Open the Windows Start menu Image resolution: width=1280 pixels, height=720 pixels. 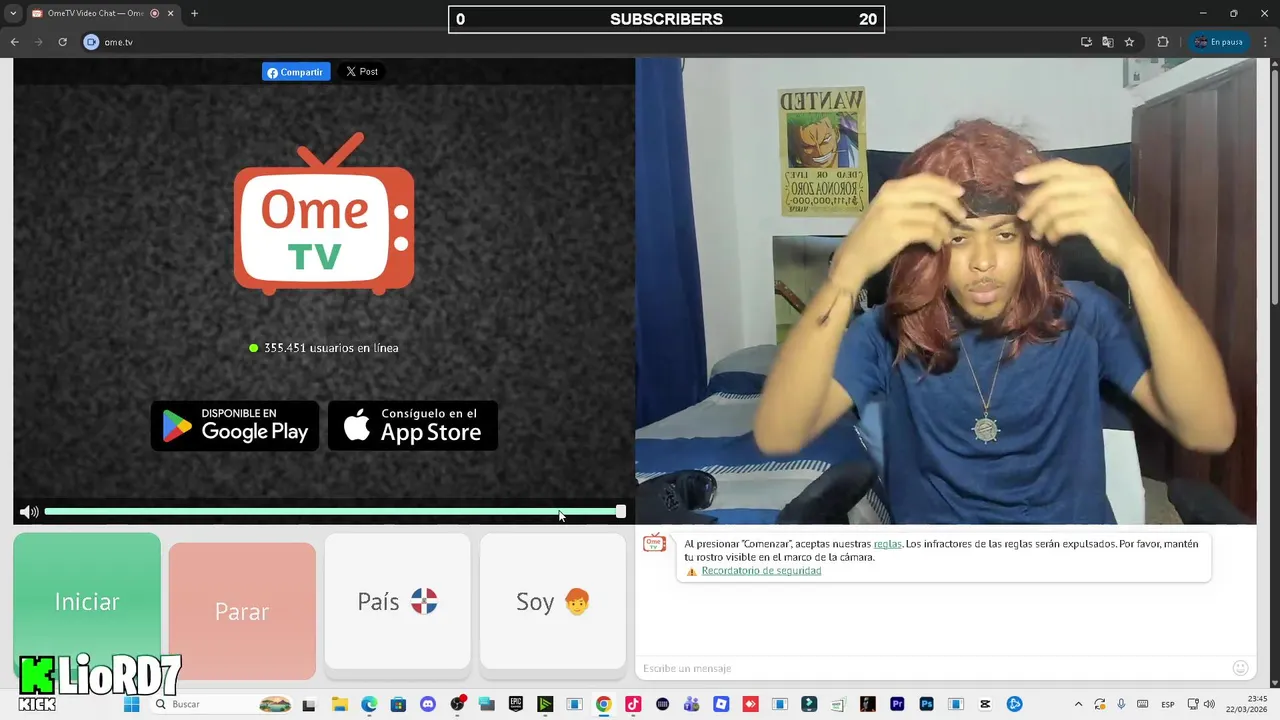click(x=131, y=704)
